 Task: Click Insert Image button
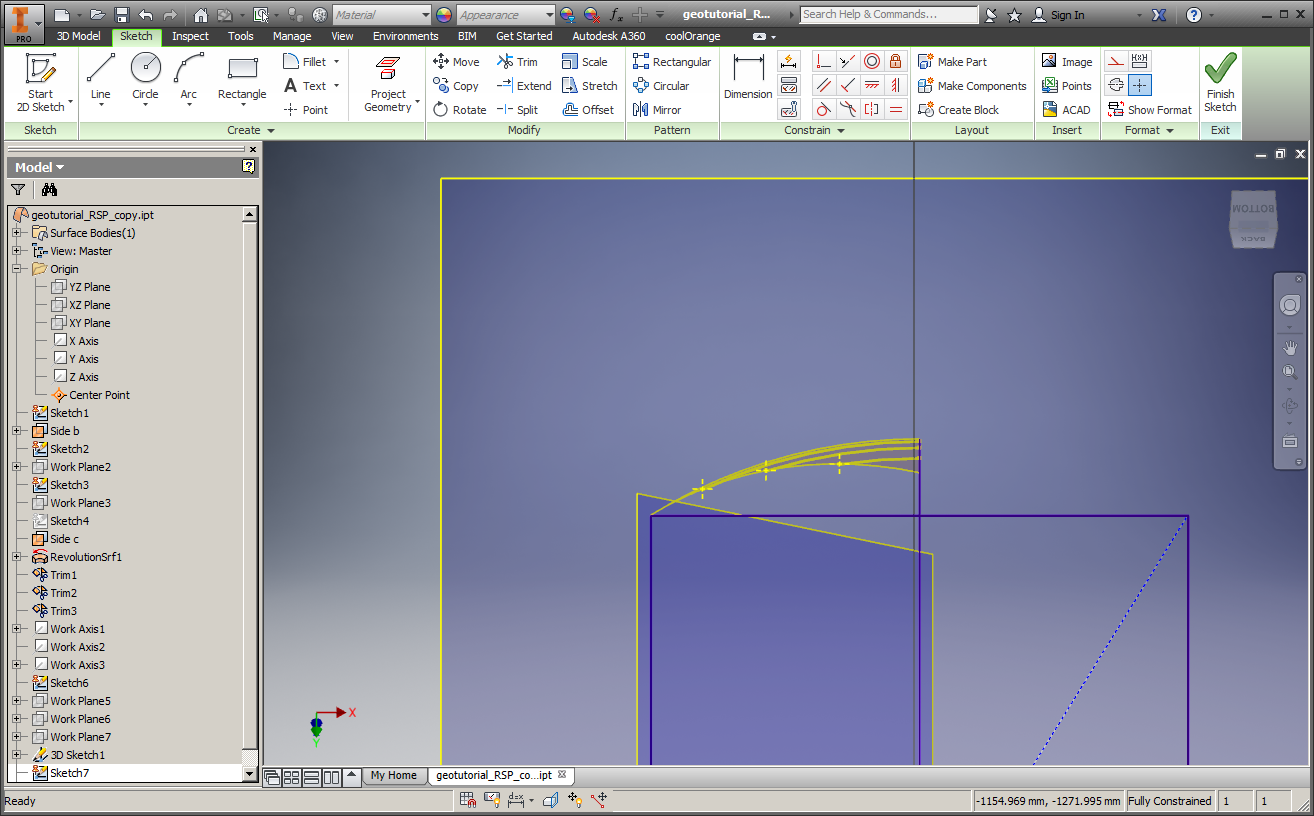(x=1067, y=62)
